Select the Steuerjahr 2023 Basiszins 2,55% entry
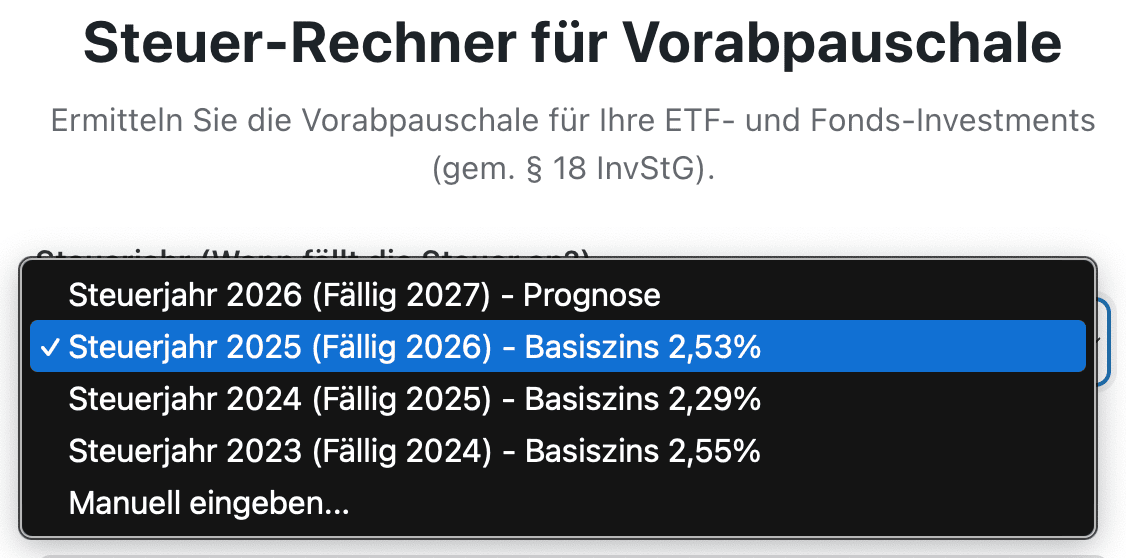 [x=414, y=451]
